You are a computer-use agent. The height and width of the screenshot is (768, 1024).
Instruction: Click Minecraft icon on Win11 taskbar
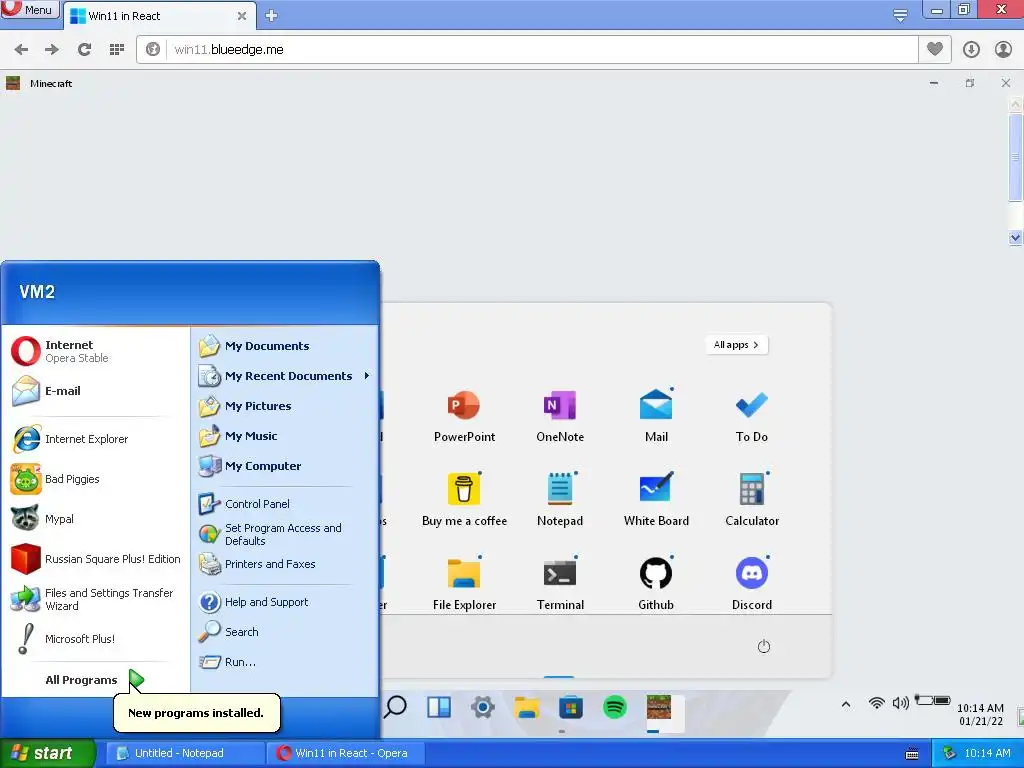click(x=658, y=707)
